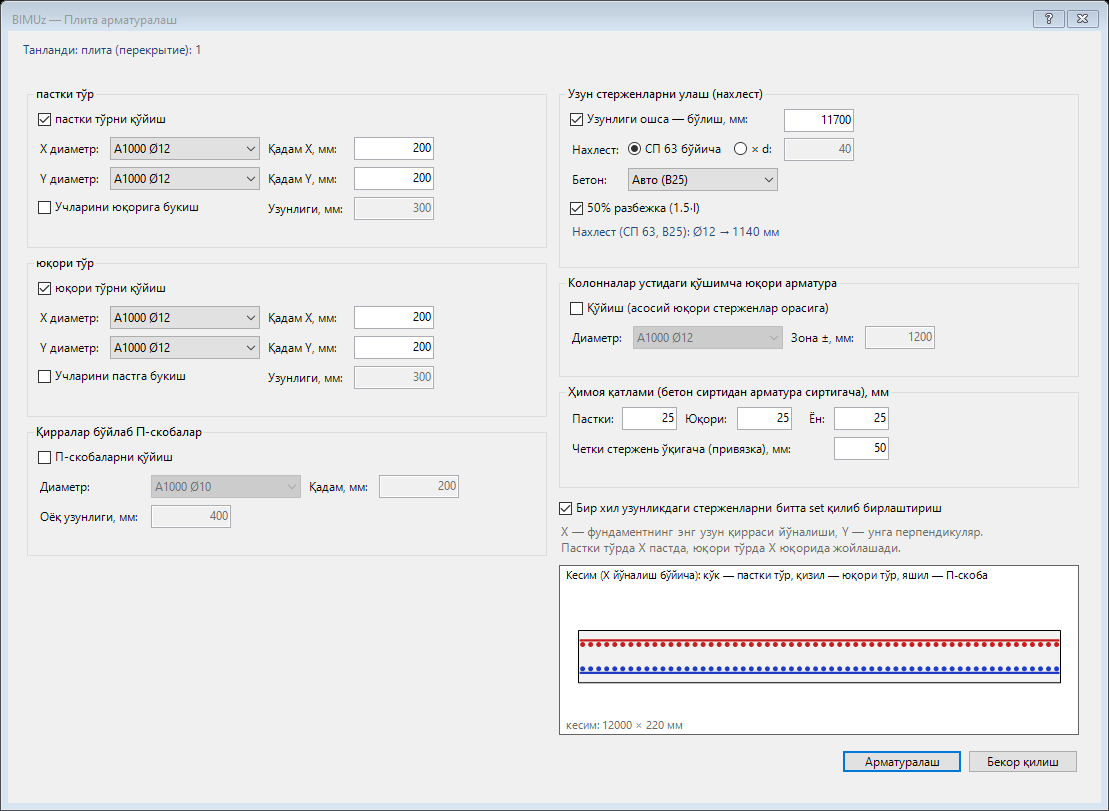Open Y диаметр dropdown in юқори тўр
Image resolution: width=1109 pixels, height=811 pixels.
(185, 348)
